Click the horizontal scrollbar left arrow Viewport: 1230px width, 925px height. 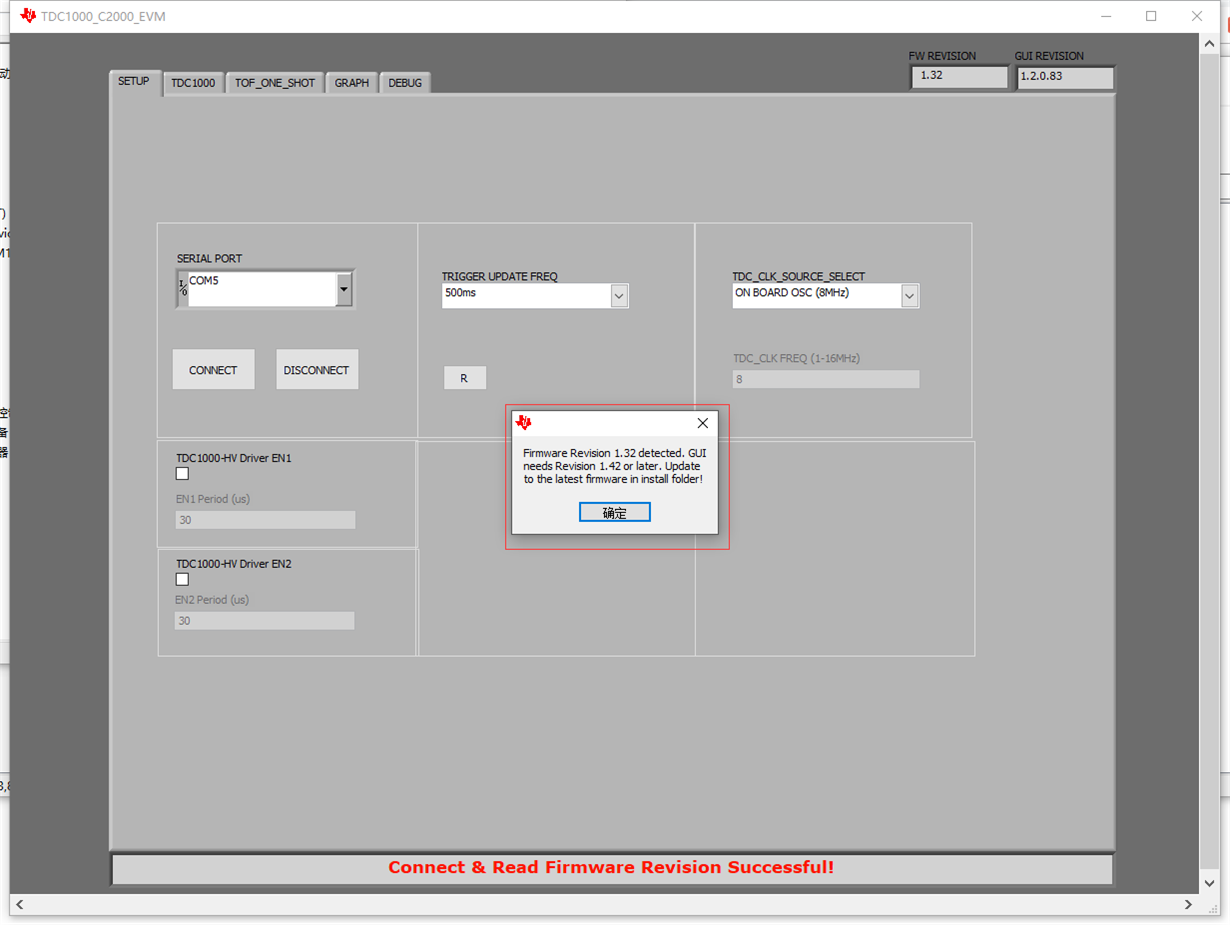click(19, 904)
